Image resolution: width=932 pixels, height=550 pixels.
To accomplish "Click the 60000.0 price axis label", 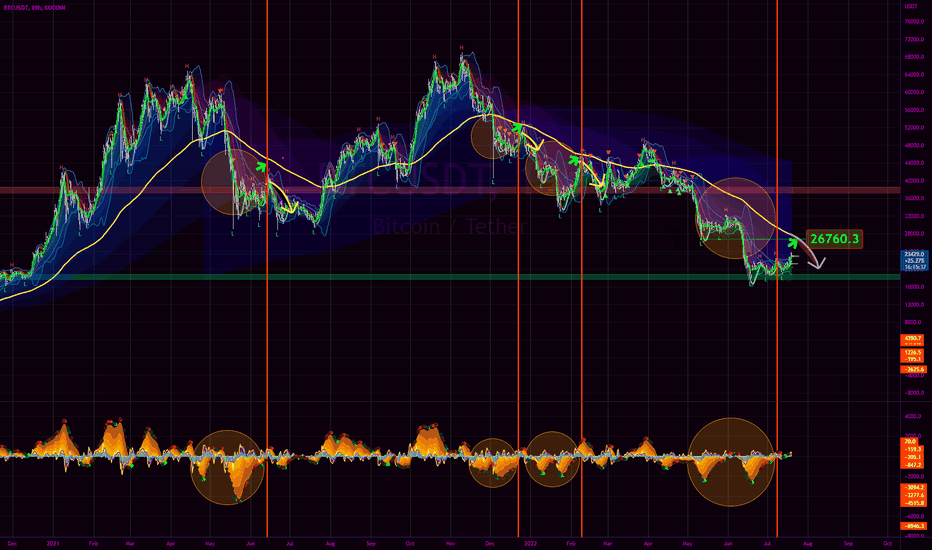I will click(914, 92).
